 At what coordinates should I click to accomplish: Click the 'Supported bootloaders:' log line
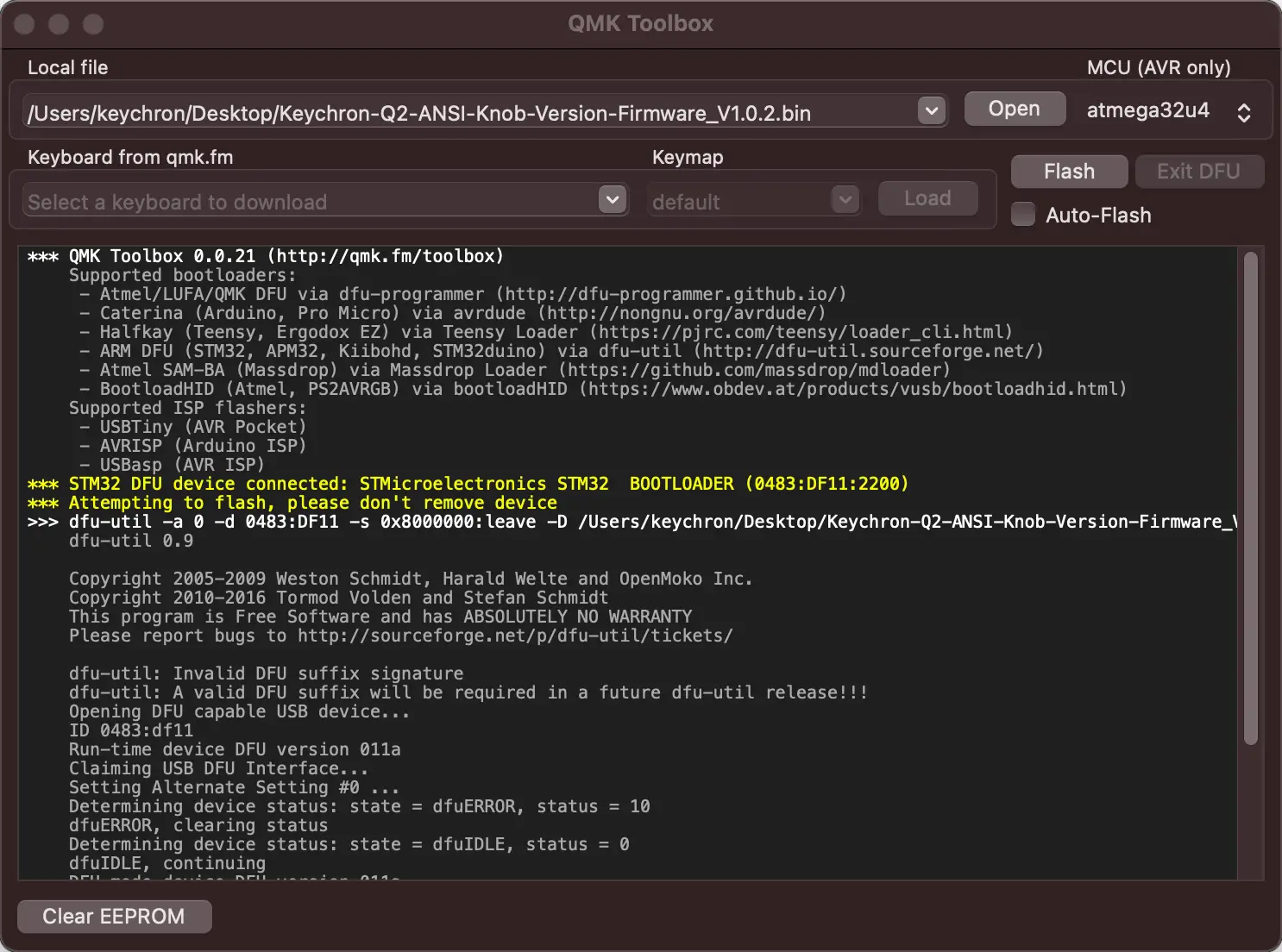(182, 275)
